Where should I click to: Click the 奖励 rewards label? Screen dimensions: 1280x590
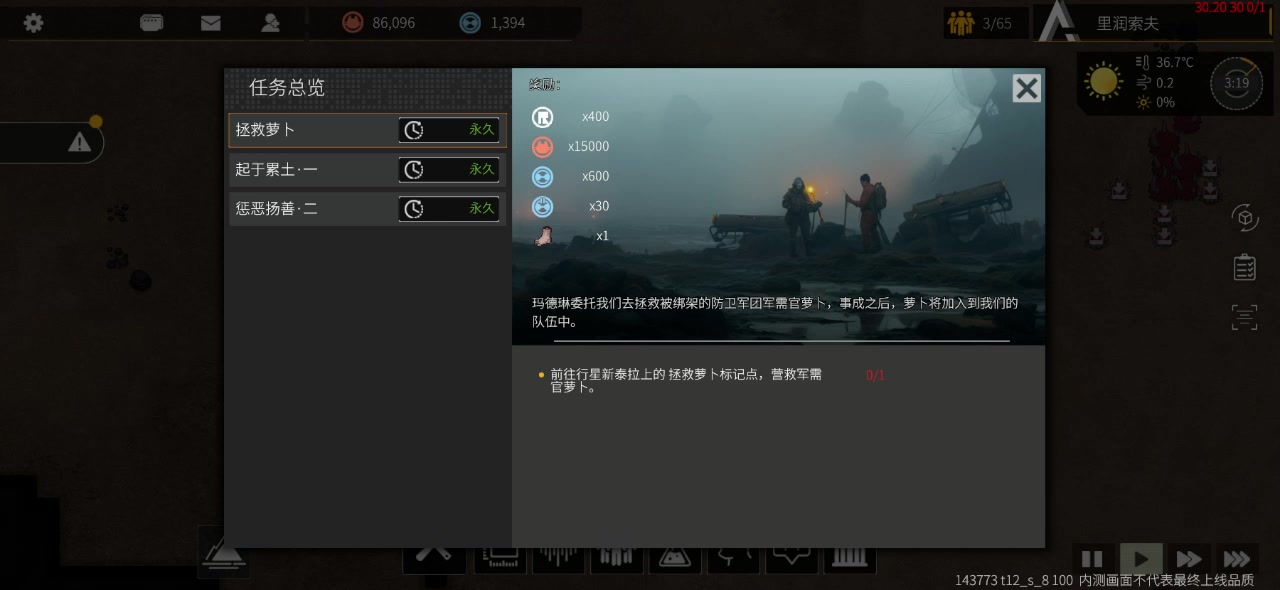click(545, 85)
